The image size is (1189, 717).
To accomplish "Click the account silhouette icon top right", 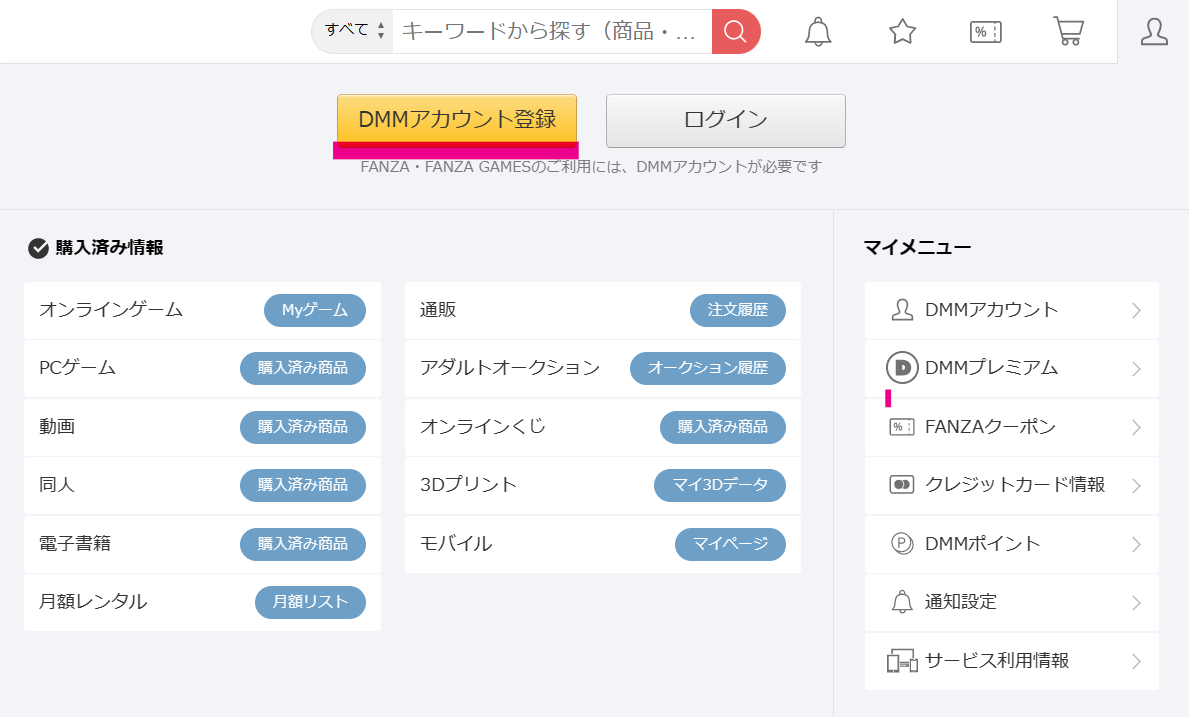I will [1154, 31].
